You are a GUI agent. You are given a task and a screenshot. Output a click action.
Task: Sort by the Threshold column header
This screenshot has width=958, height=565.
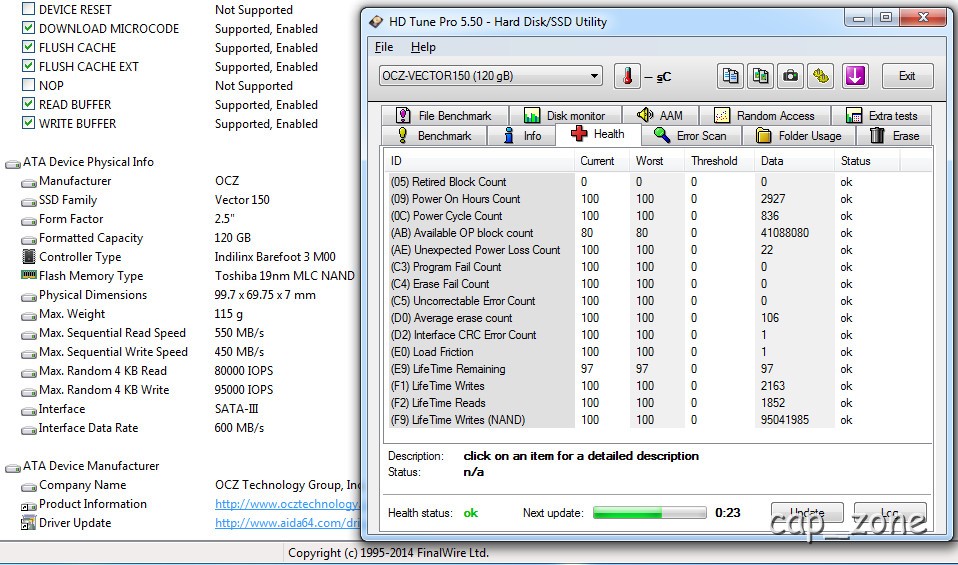point(720,161)
